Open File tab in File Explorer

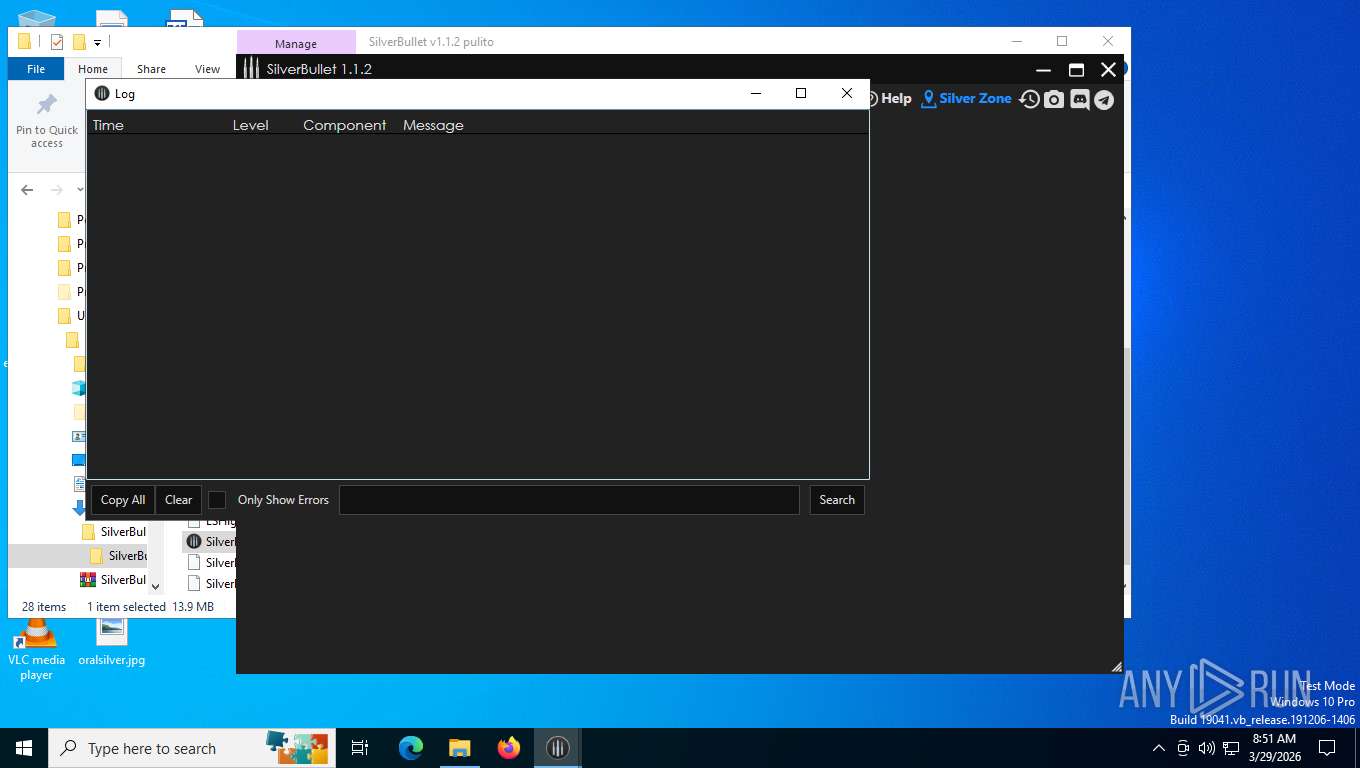(36, 69)
